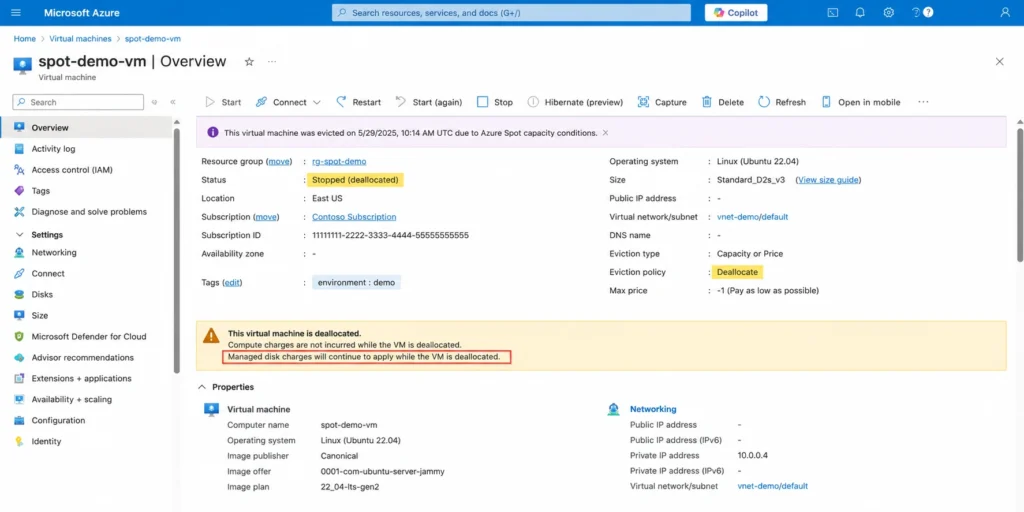This screenshot has width=1024, height=512.
Task: Open toolbar overflow ellipsis menu
Action: click(923, 102)
